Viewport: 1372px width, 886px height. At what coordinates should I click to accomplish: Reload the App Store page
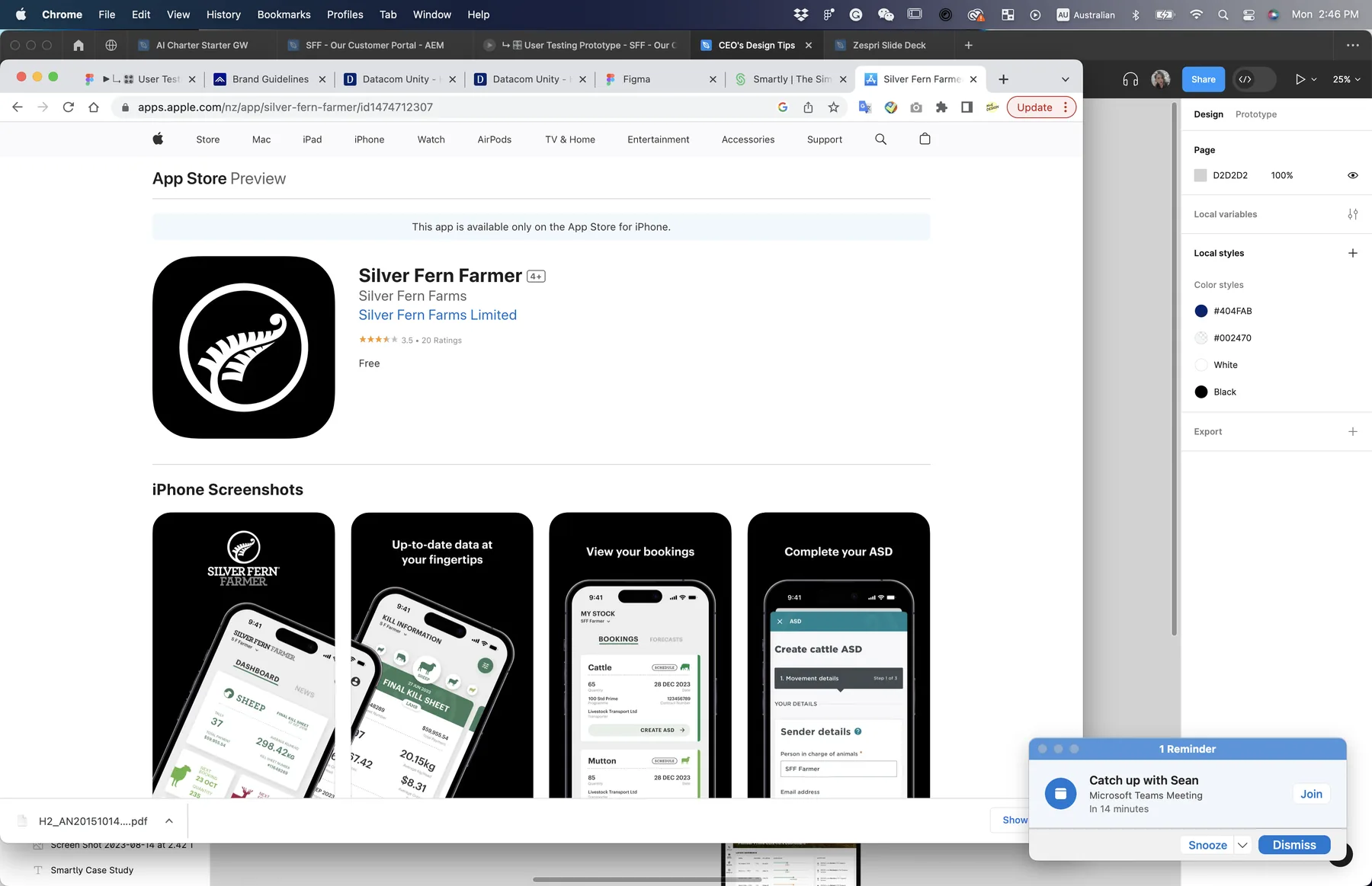pos(69,107)
